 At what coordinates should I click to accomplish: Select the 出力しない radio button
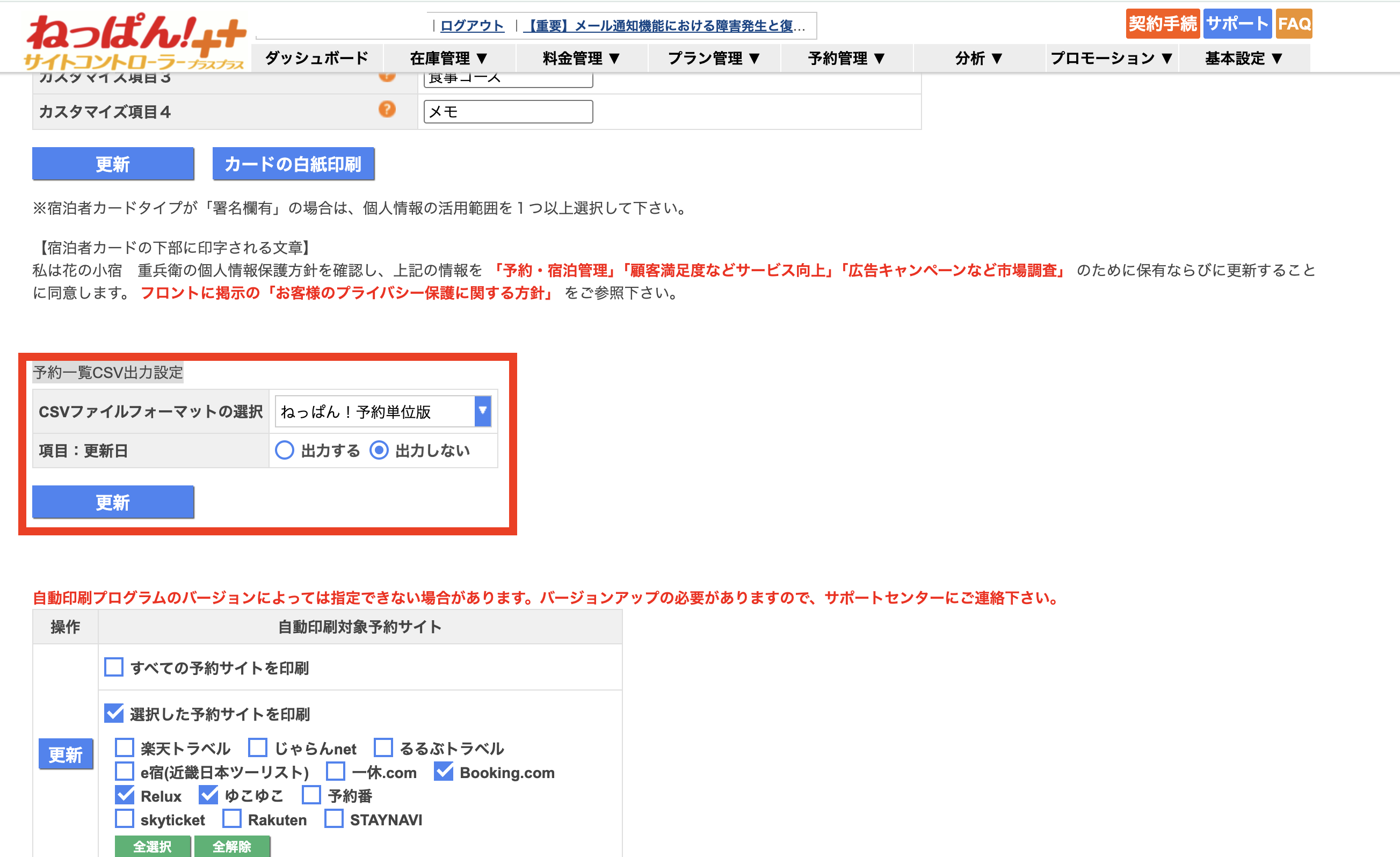click(x=379, y=450)
